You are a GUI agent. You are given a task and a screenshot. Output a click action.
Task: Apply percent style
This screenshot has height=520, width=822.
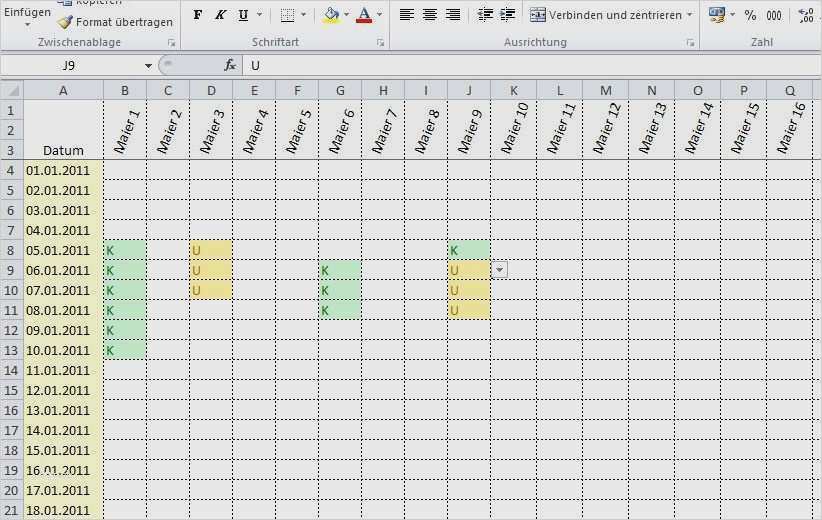tap(750, 15)
